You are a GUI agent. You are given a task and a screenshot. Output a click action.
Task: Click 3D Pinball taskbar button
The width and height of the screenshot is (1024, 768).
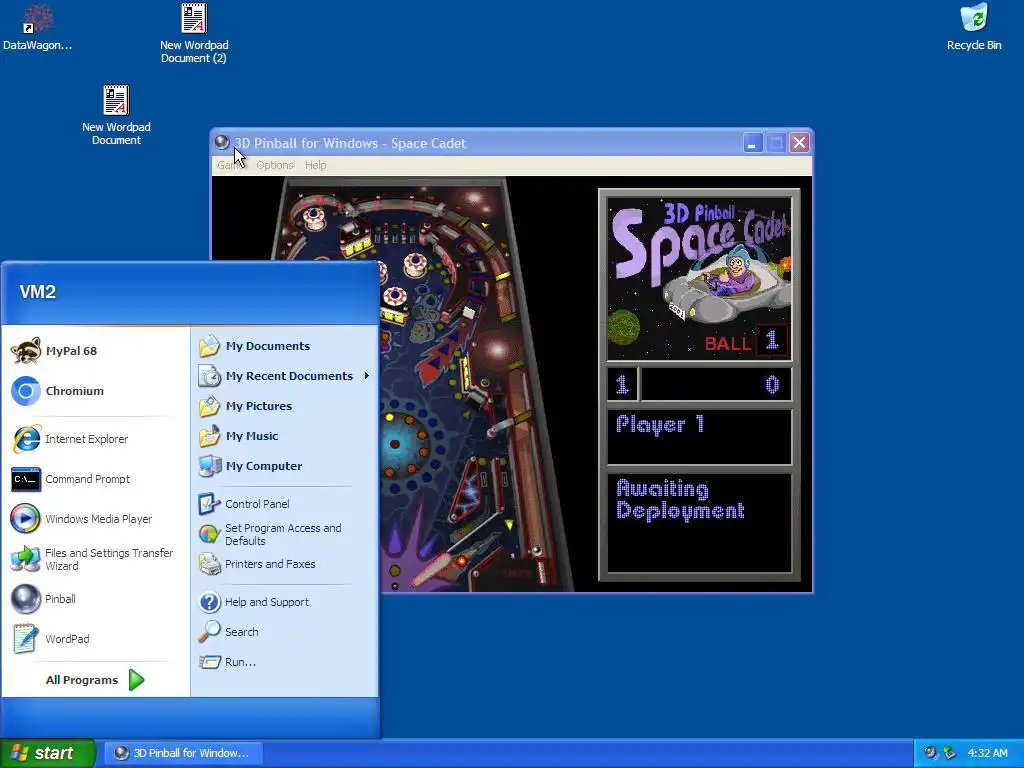[x=183, y=753]
